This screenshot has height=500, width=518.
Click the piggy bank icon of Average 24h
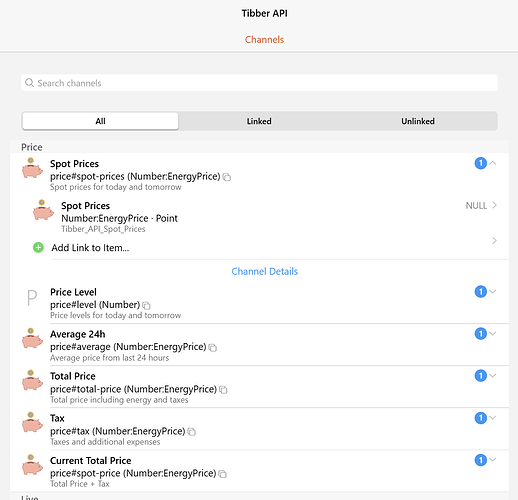(32, 338)
